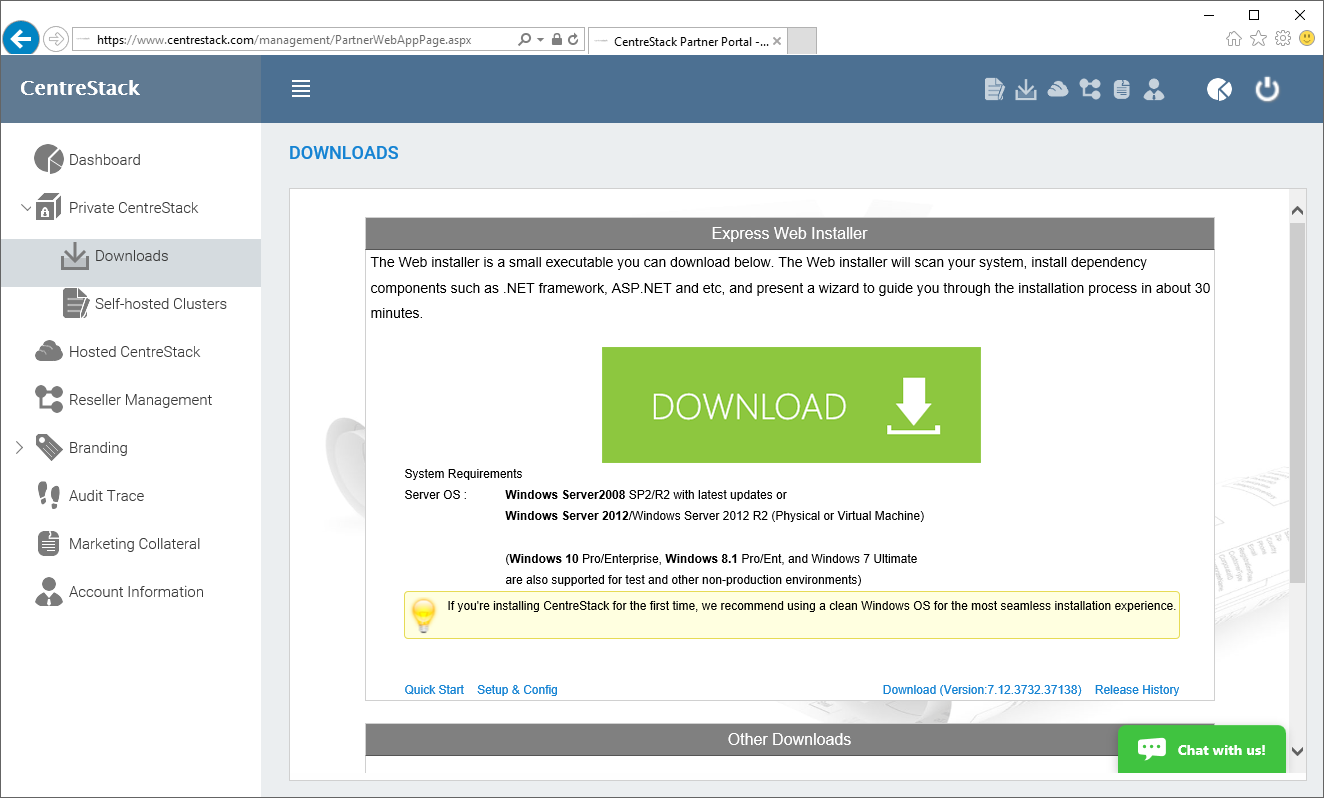Viewport: 1324px width, 798px height.
Task: Open a new browser tab
Action: click(x=803, y=41)
